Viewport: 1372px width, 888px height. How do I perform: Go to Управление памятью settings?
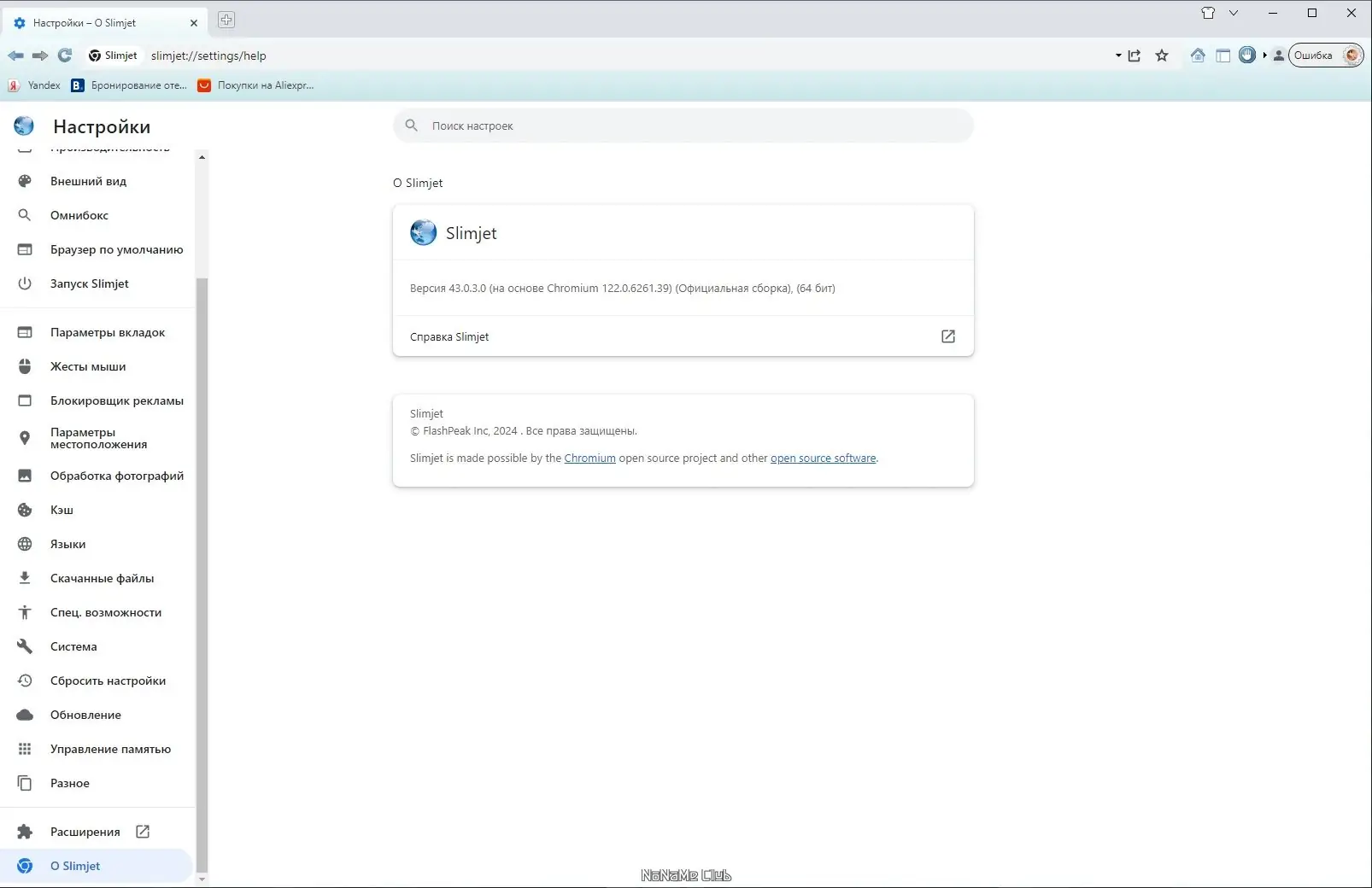[x=97, y=749]
